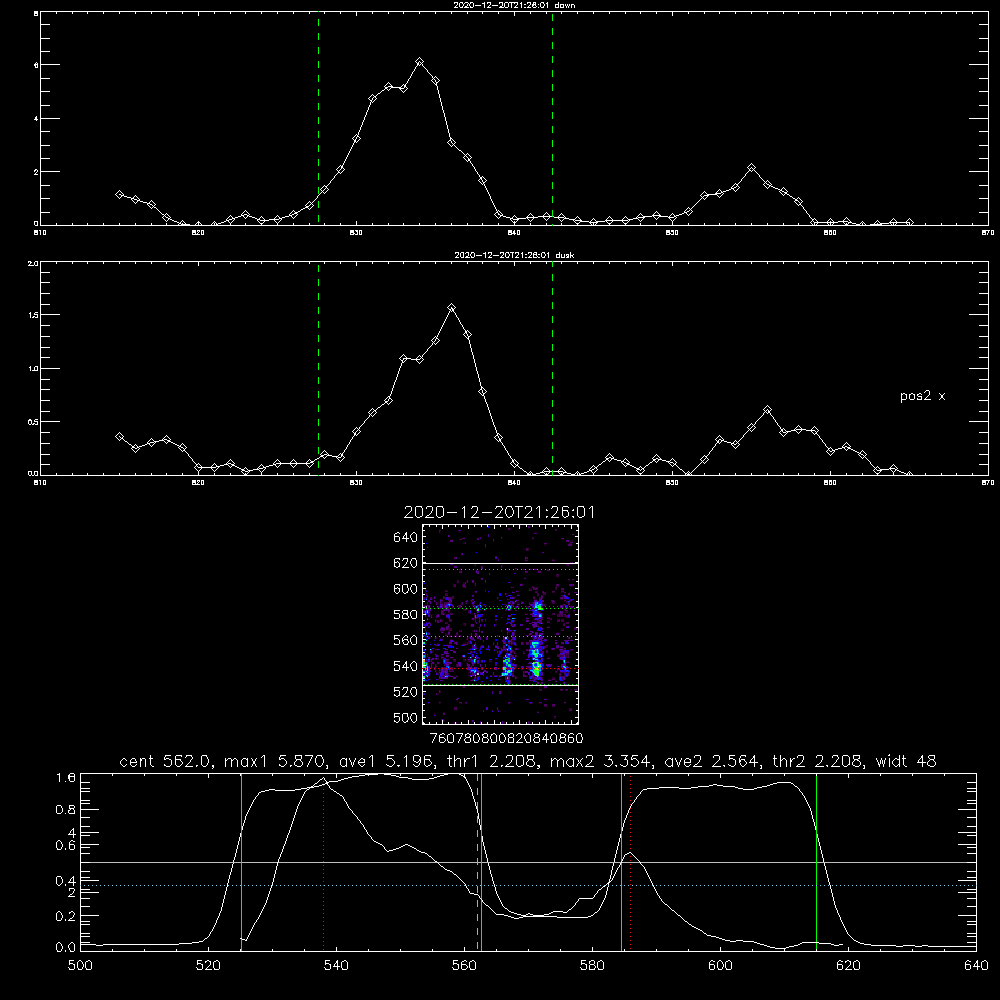Click y-axis label 0.5 in dusk plot
The height and width of the screenshot is (1000, 1000).
(x=33, y=422)
